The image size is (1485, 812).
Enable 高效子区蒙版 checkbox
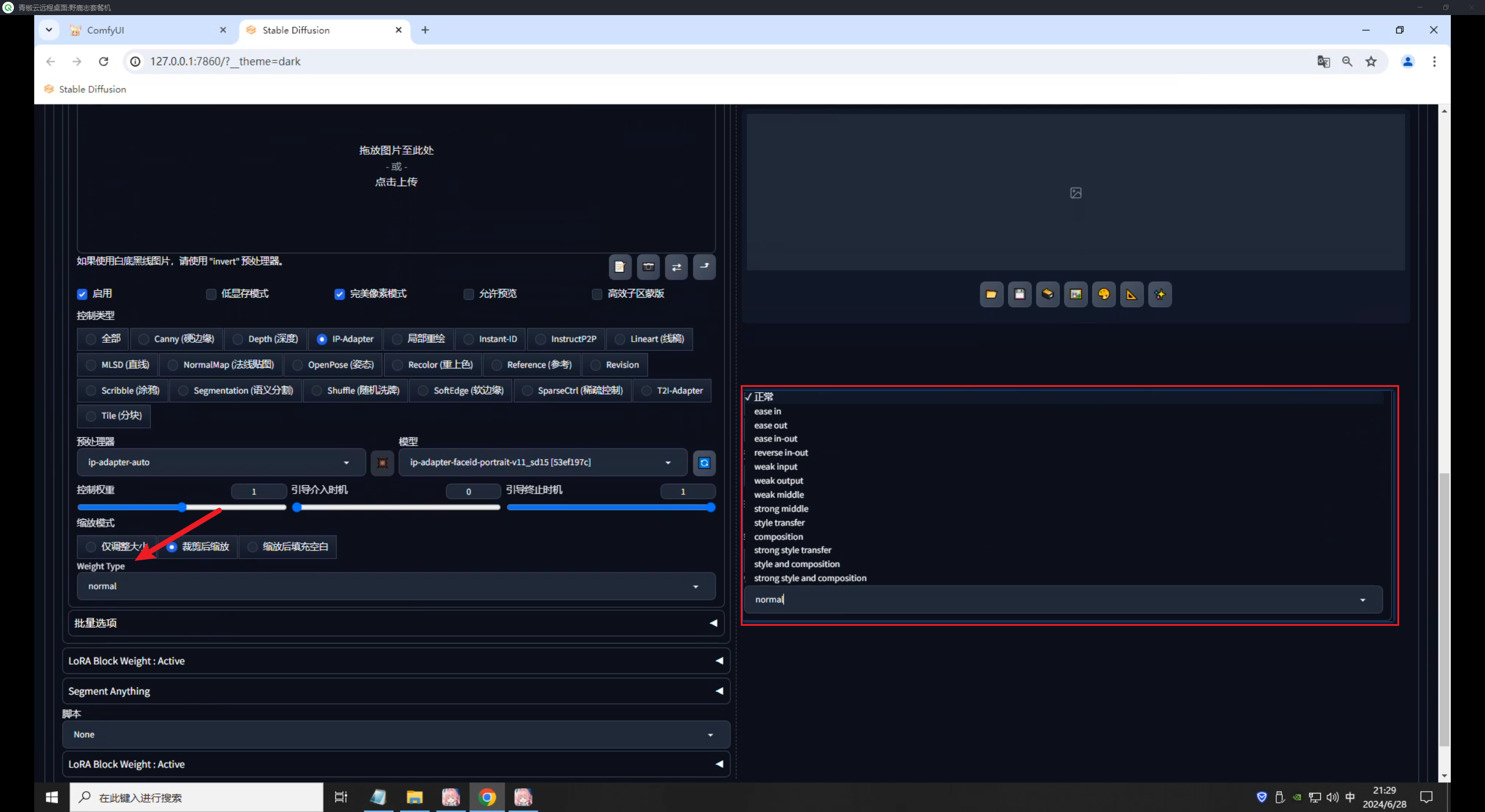click(597, 294)
